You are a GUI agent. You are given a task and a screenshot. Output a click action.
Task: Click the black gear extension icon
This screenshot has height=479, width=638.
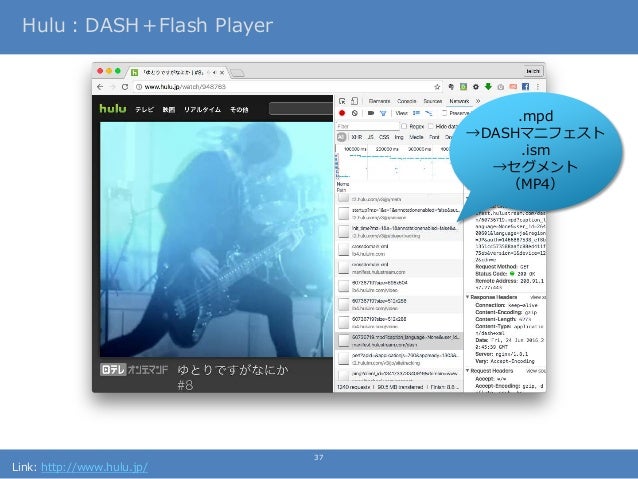coord(476,87)
